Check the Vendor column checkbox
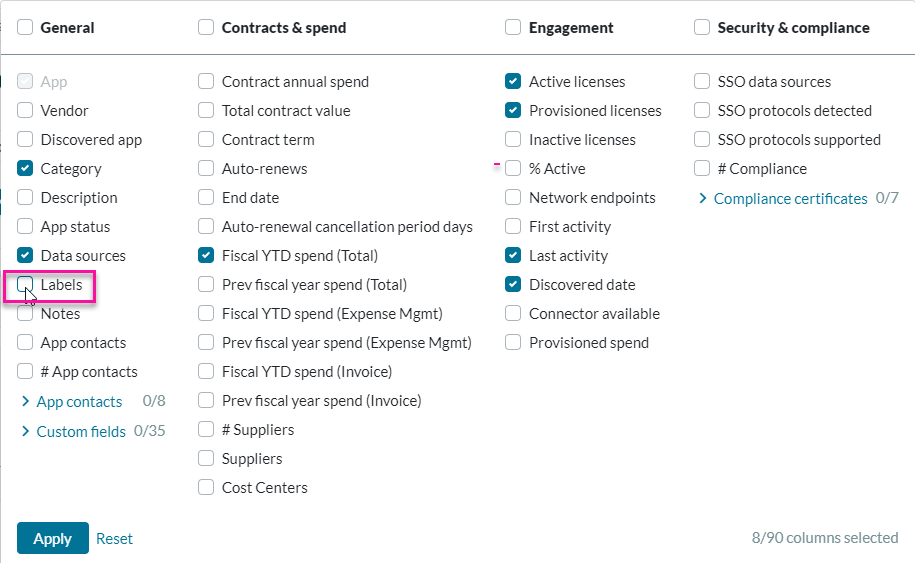The height and width of the screenshot is (563, 915). click(x=26, y=111)
